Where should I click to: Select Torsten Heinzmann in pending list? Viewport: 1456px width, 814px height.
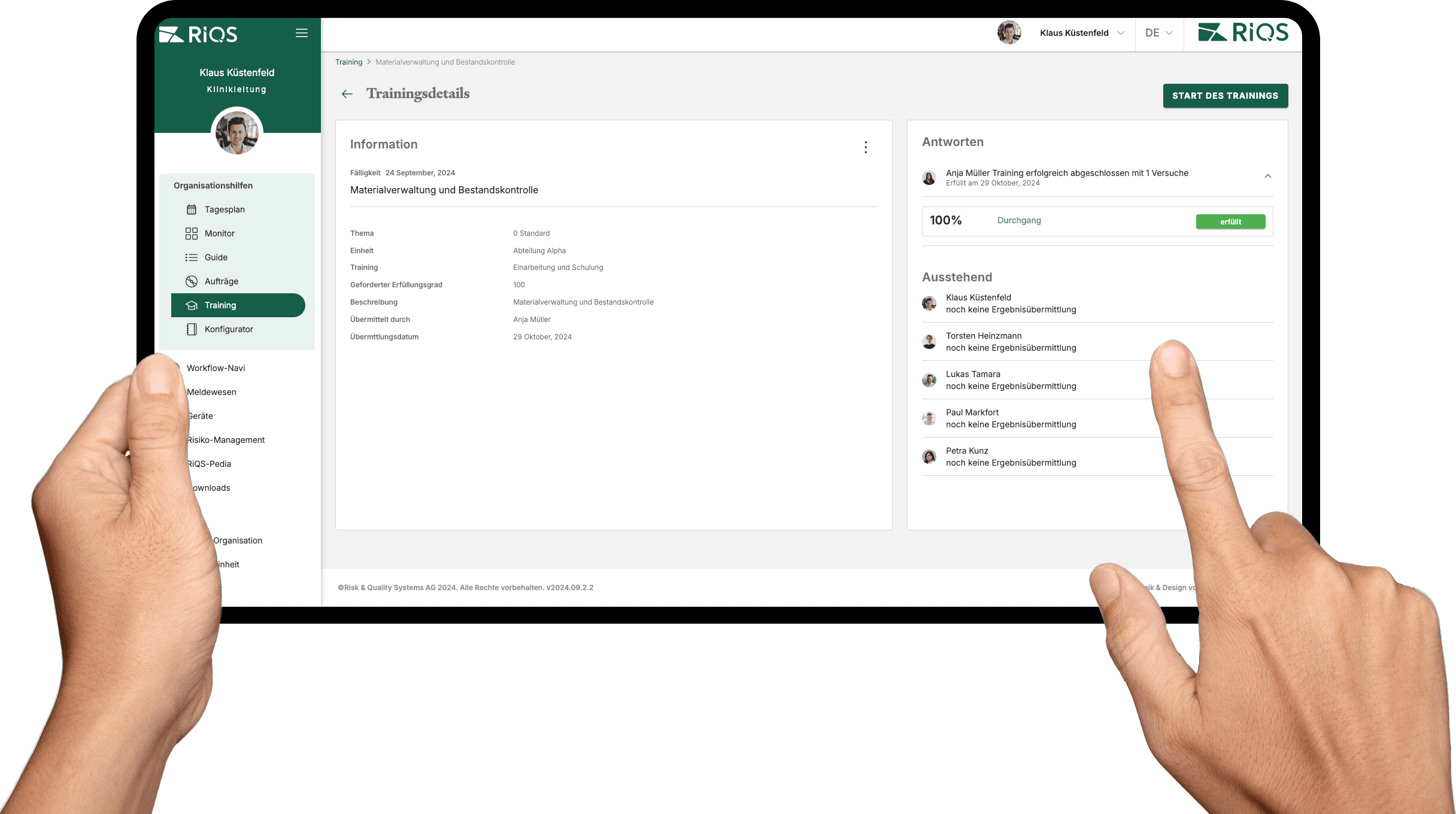click(984, 336)
